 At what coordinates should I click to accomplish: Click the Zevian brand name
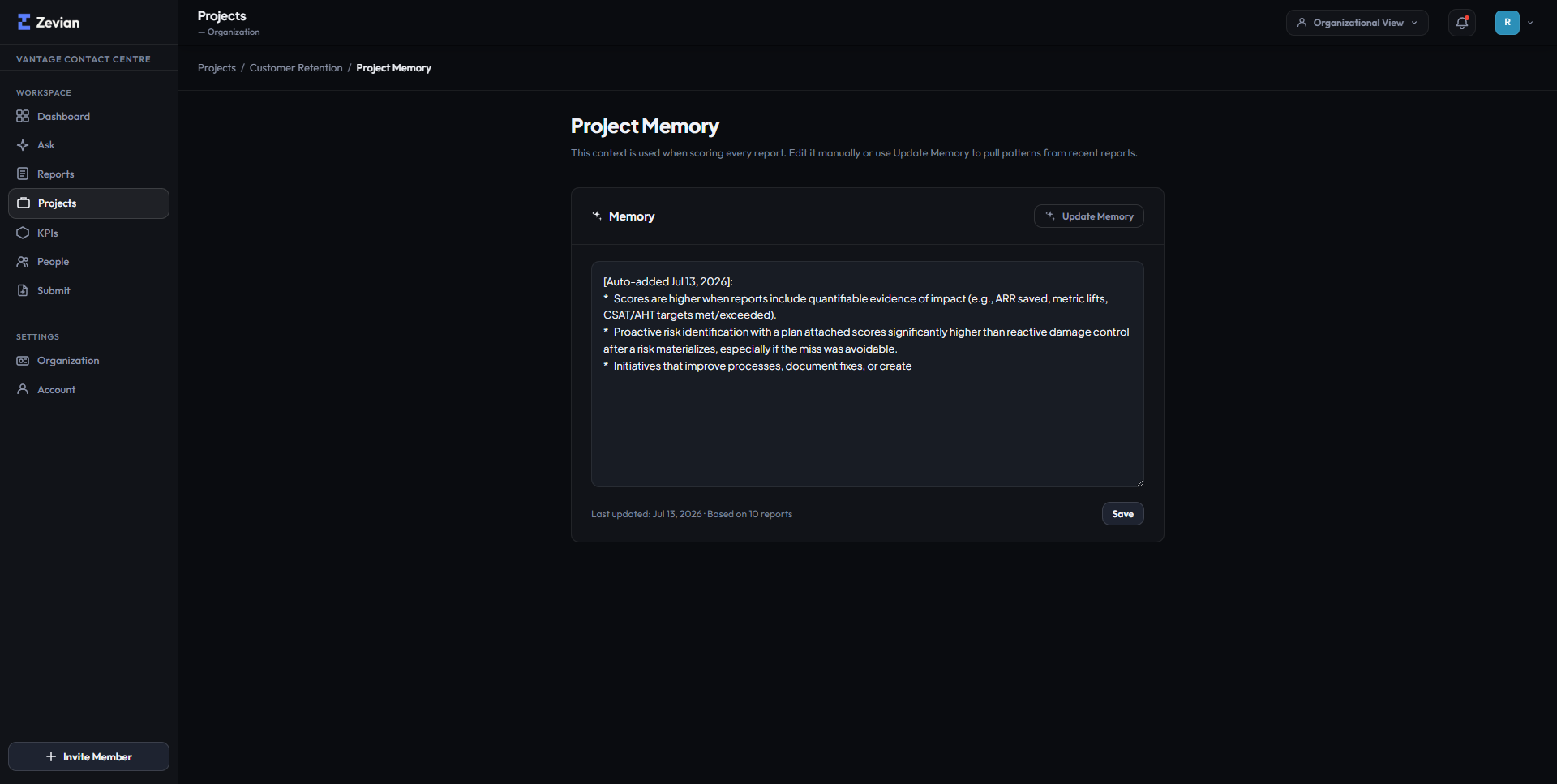(x=58, y=23)
